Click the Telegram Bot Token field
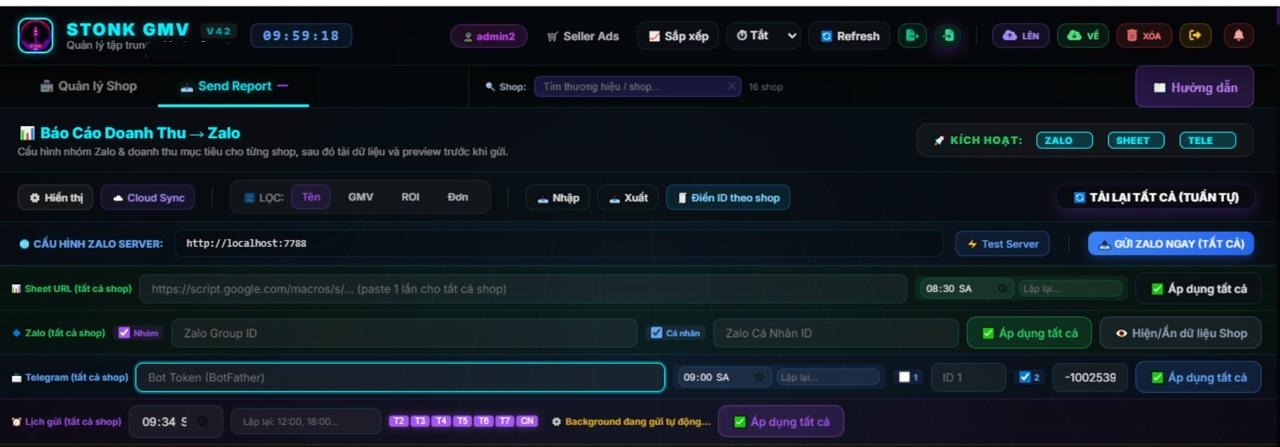Viewport: 1280px width, 447px height. tap(400, 377)
